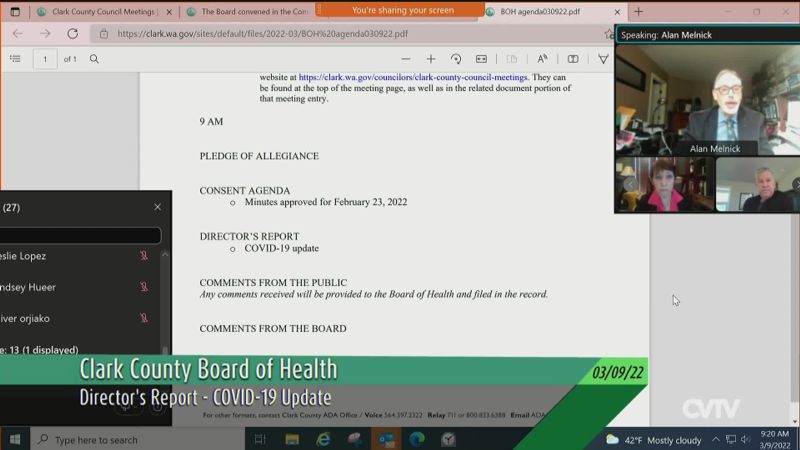The width and height of the screenshot is (800, 450).
Task: Show next video participants arrow
Action: (x=796, y=184)
